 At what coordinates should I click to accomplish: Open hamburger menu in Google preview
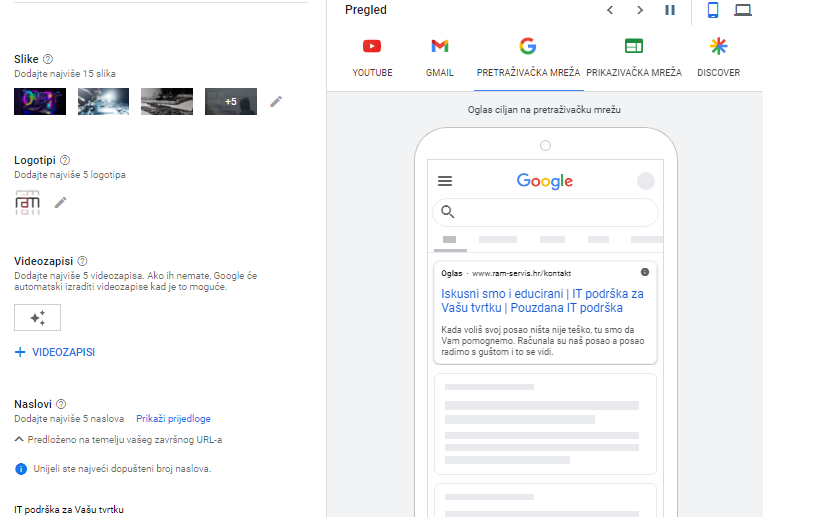pos(445,181)
